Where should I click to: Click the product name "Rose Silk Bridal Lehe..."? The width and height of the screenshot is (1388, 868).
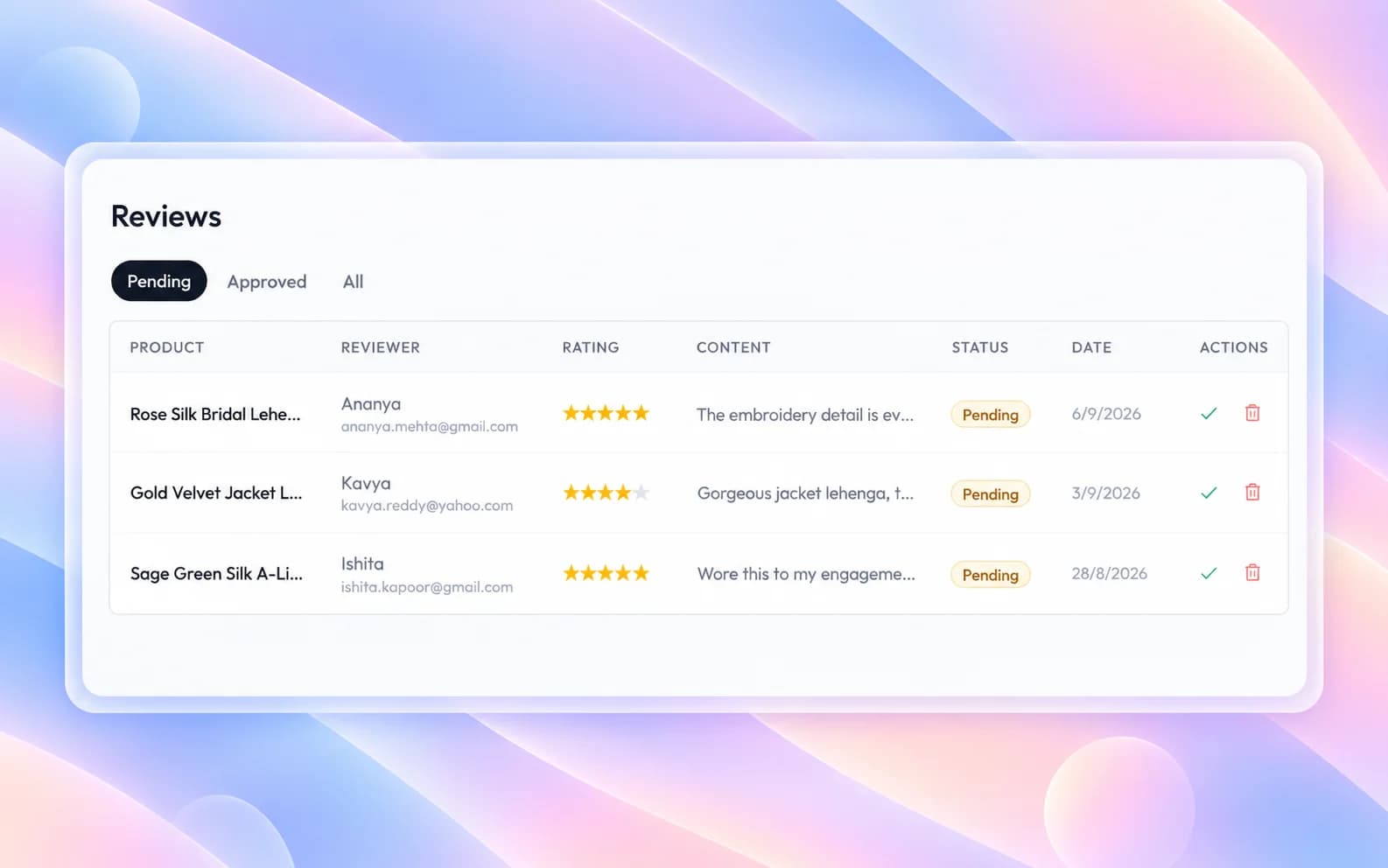tap(215, 415)
